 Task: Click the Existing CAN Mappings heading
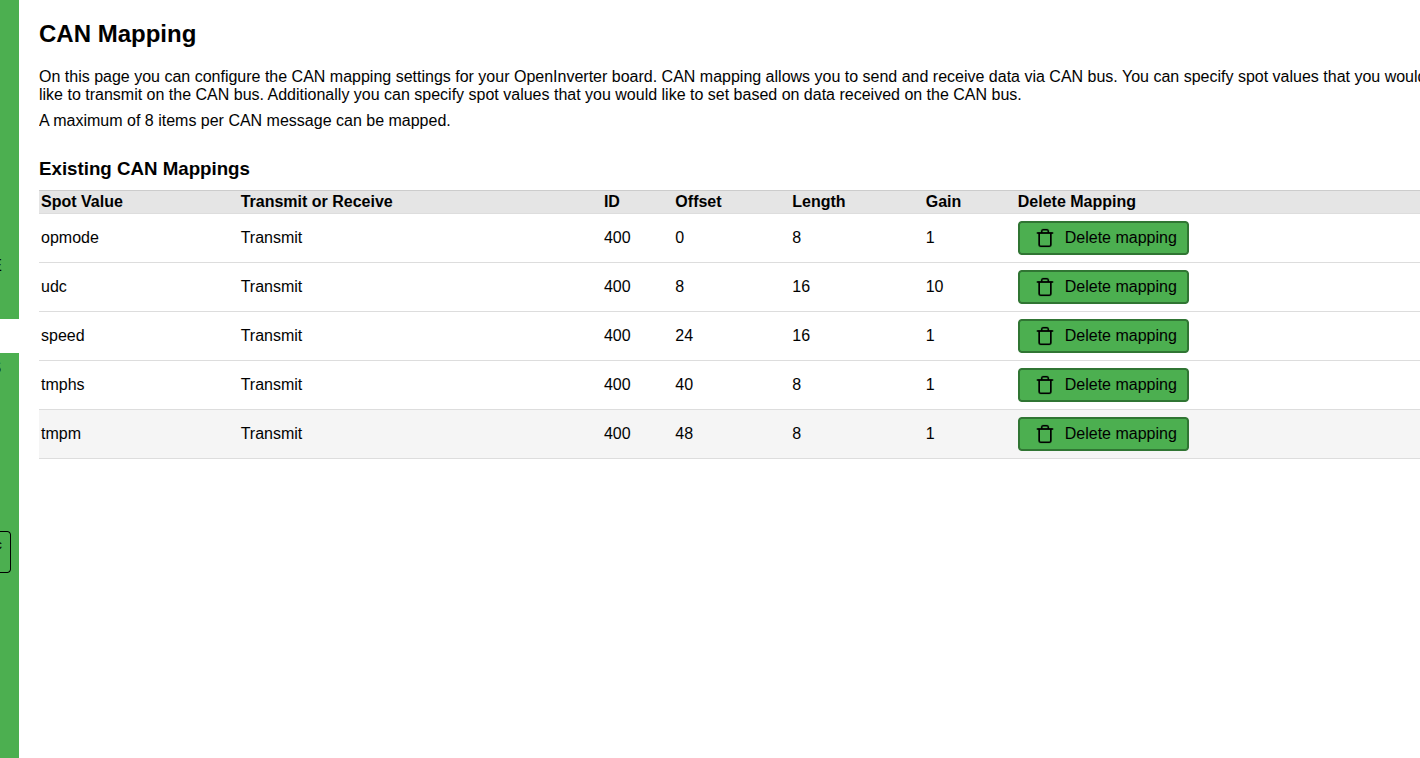click(x=144, y=169)
